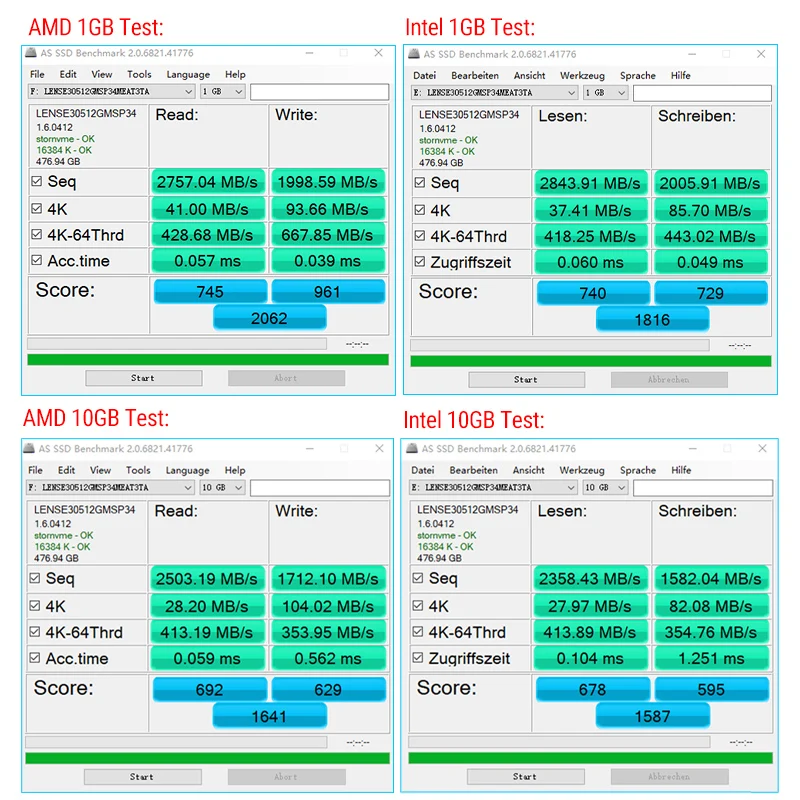Toggle Seq checkbox in AMD 10GB window
This screenshot has width=800, height=800.
click(x=35, y=578)
